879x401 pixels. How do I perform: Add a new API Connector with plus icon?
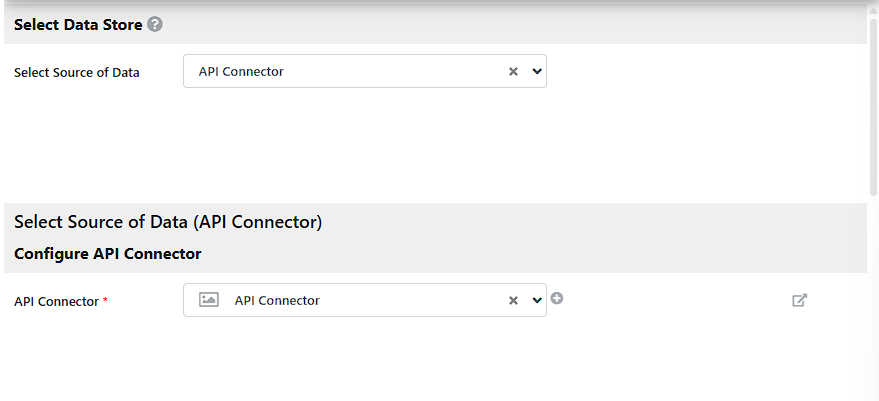[x=557, y=298]
